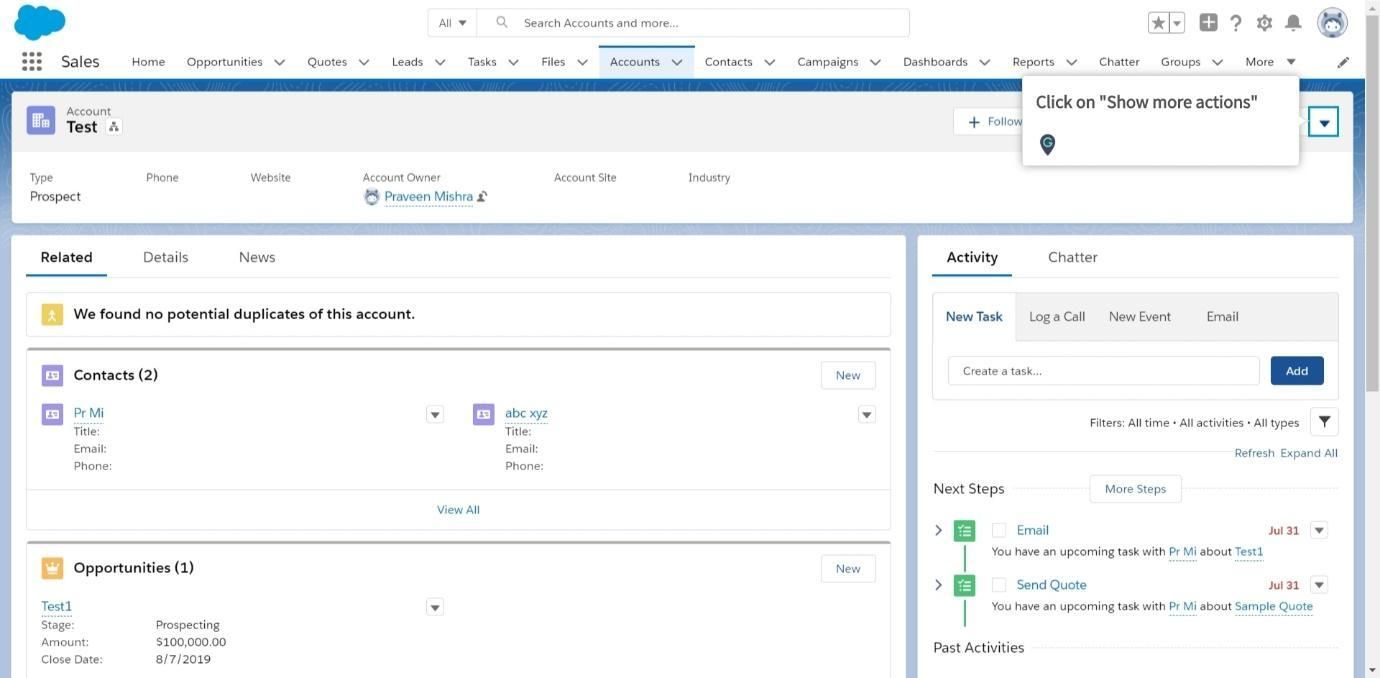
Task: Switch to the Chatter activity tab
Action: point(1072,257)
